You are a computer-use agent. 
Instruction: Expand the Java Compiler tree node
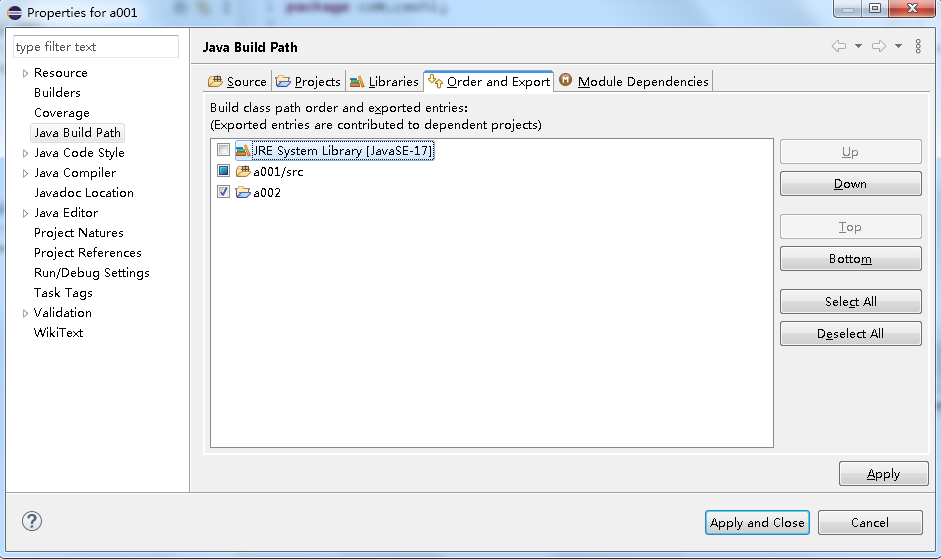(25, 174)
